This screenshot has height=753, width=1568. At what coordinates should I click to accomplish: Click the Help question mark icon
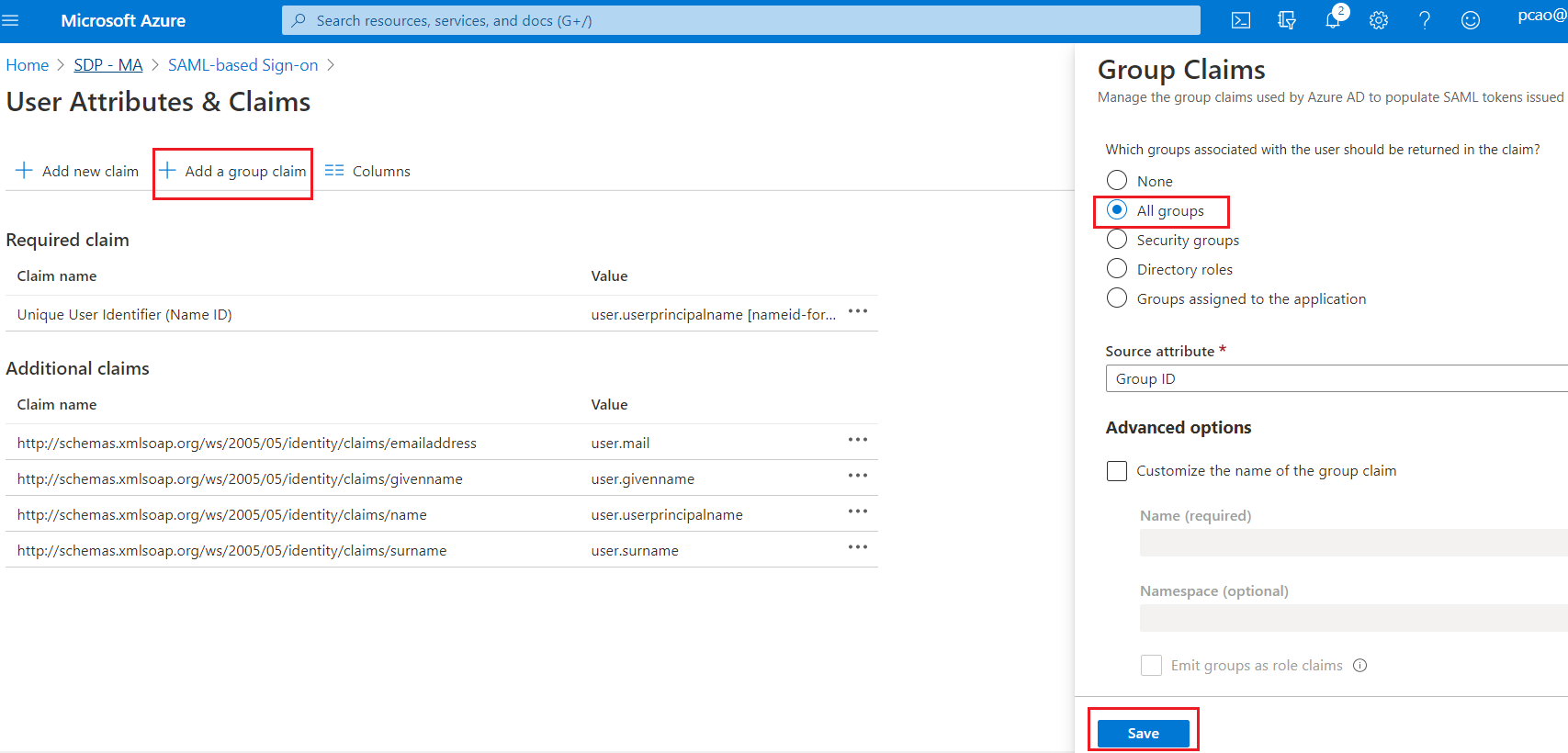[1424, 20]
